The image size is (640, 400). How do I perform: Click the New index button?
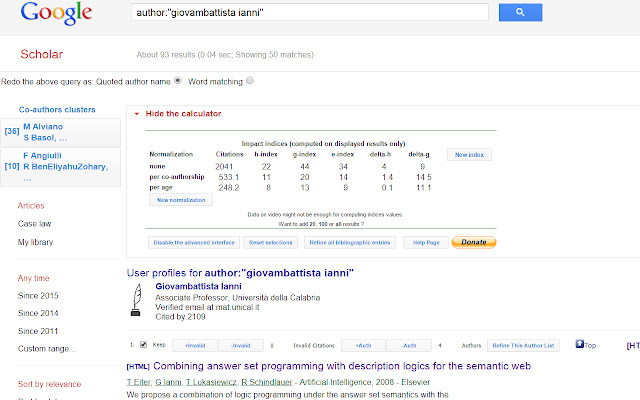tap(469, 155)
